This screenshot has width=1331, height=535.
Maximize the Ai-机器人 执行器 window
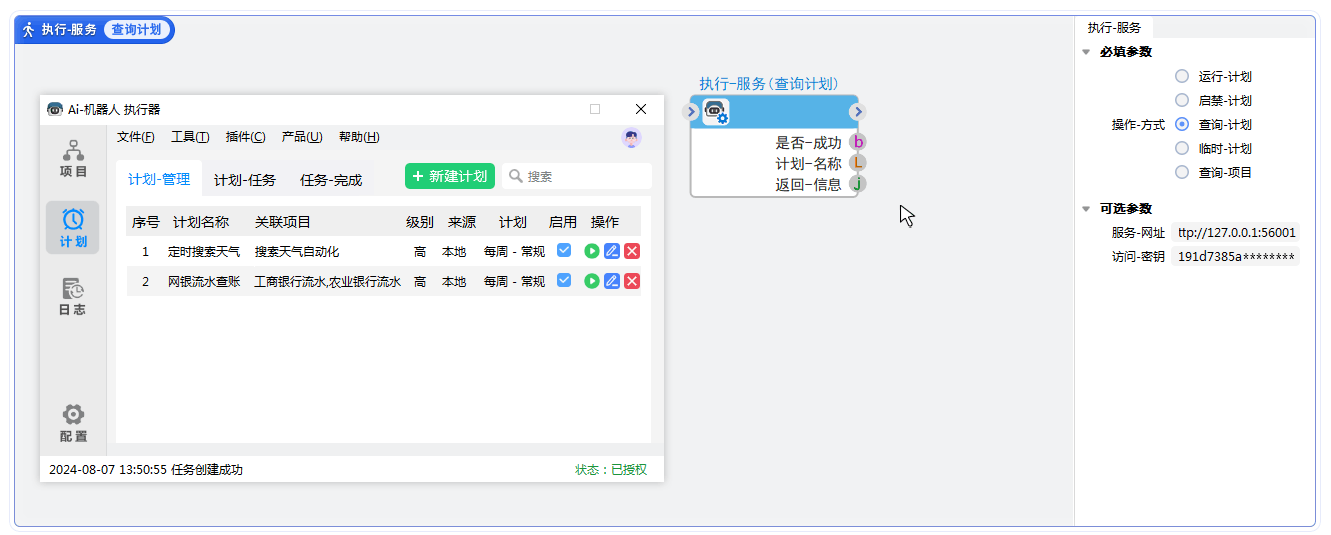595,109
